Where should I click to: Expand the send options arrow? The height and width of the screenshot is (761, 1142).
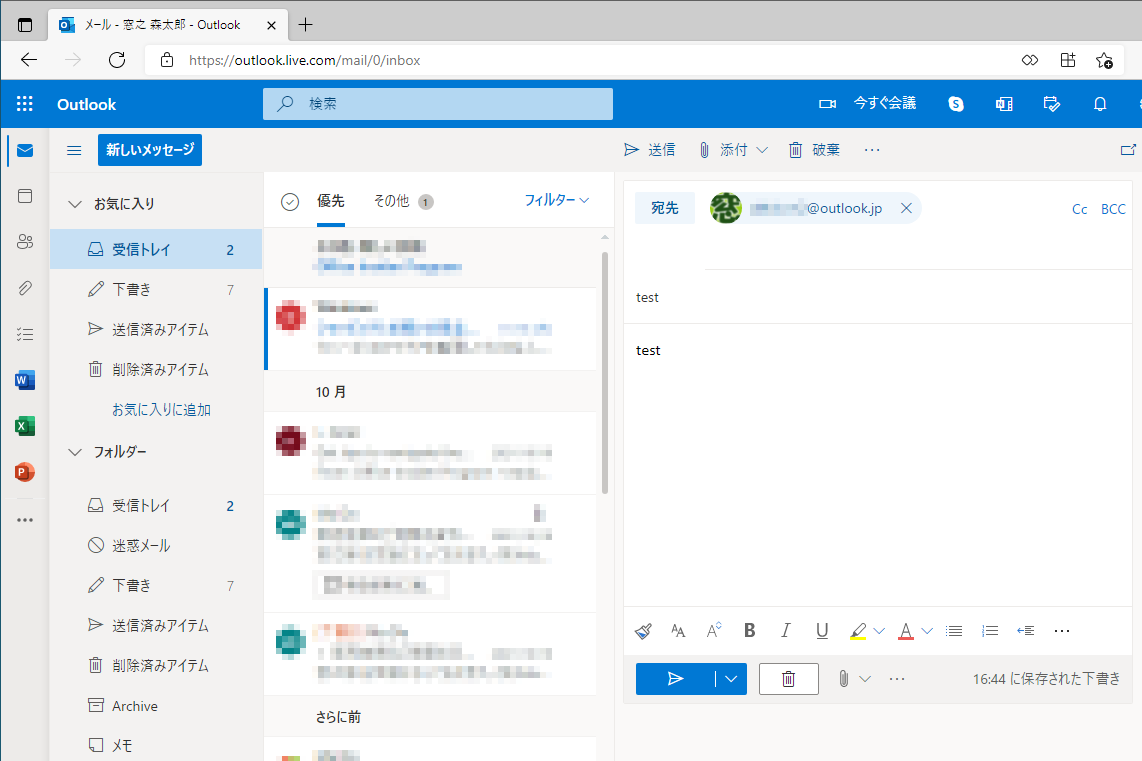click(731, 678)
